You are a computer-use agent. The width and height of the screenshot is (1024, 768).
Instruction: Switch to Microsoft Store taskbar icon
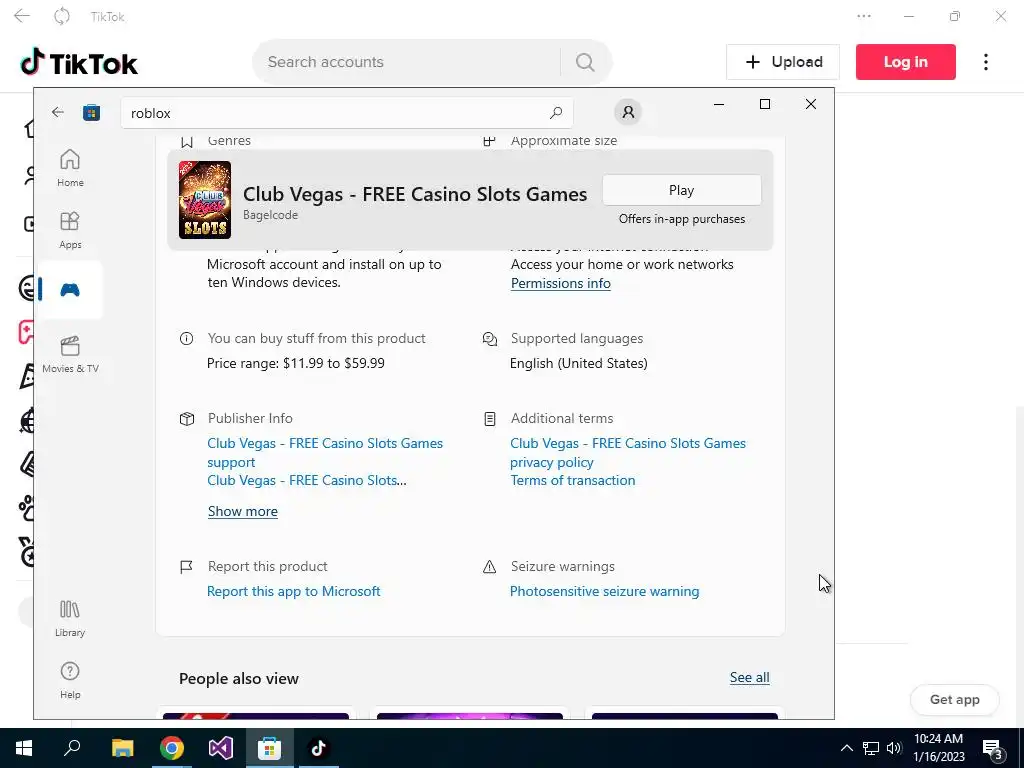pos(269,748)
